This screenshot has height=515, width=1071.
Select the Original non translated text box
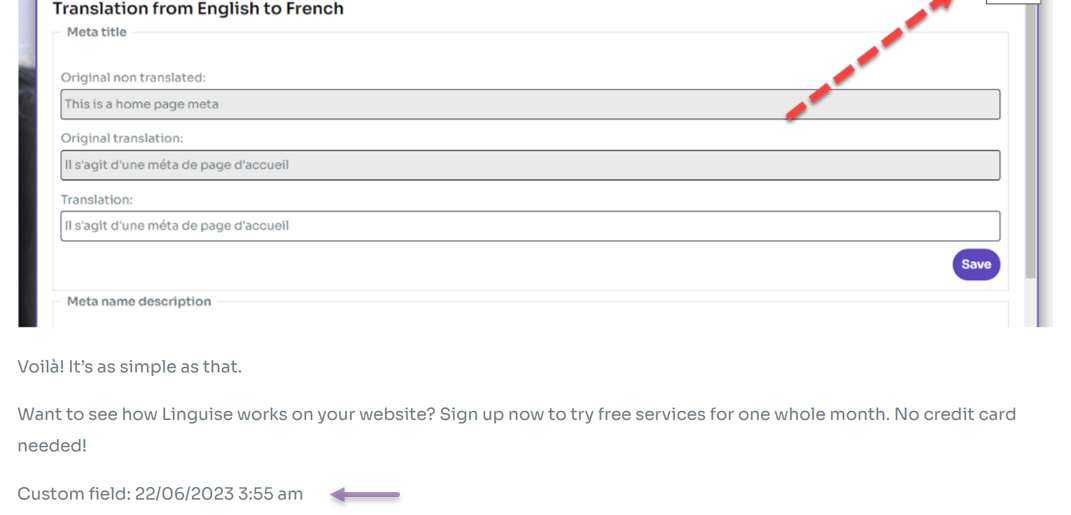coord(530,105)
